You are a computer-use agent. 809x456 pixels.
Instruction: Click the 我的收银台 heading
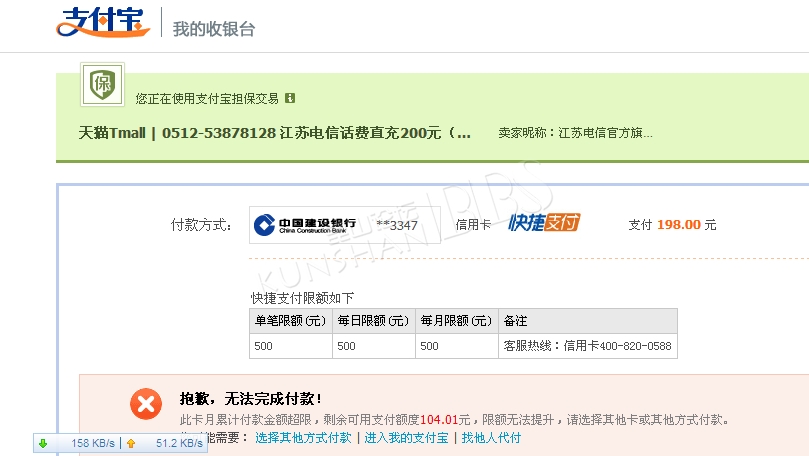[214, 29]
